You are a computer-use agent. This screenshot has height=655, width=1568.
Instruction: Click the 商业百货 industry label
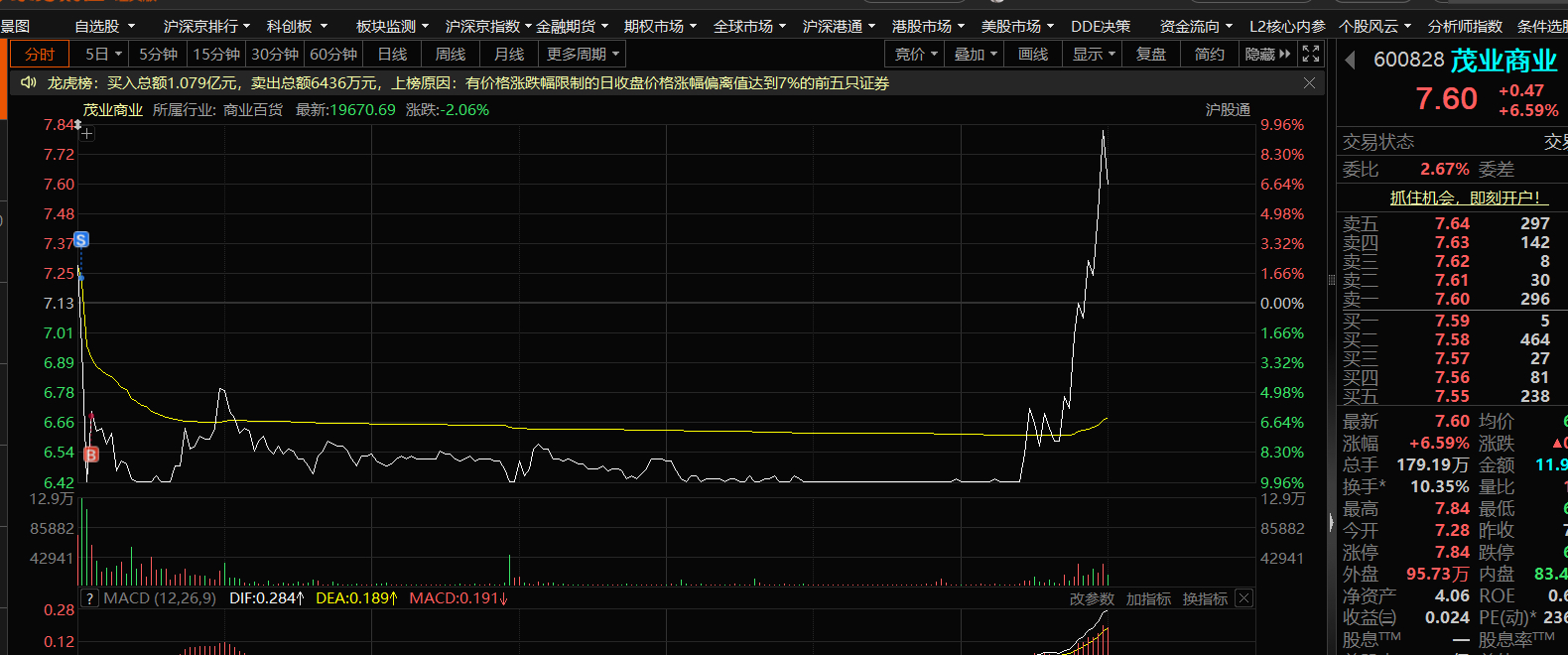[253, 110]
